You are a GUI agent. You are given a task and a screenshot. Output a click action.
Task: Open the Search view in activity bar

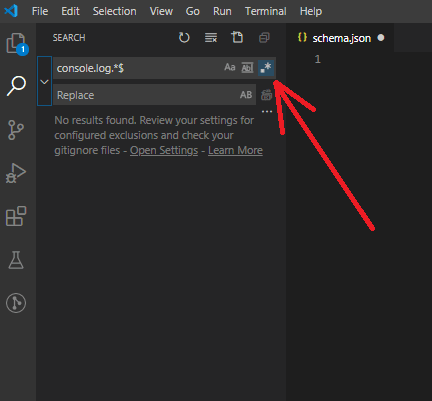point(16,86)
